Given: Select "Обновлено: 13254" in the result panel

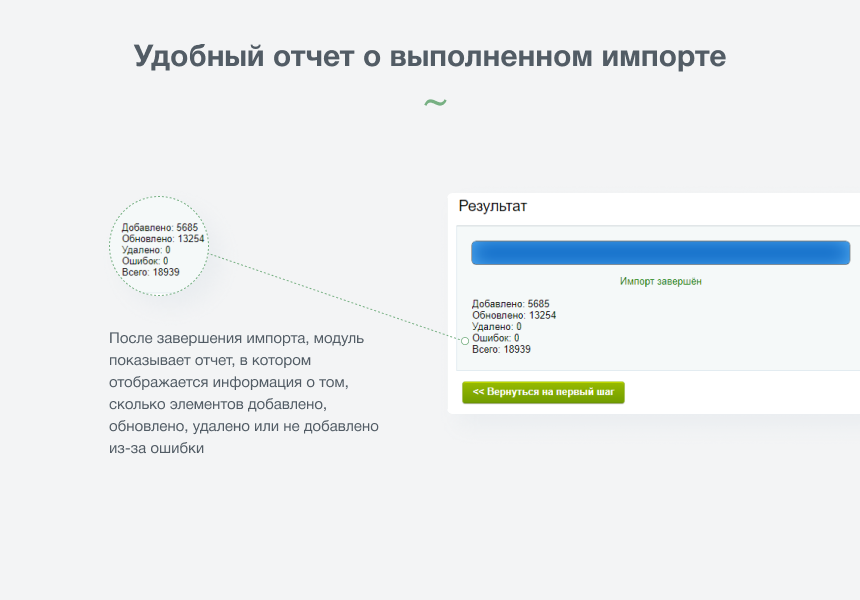Looking at the screenshot, I should tap(514, 315).
